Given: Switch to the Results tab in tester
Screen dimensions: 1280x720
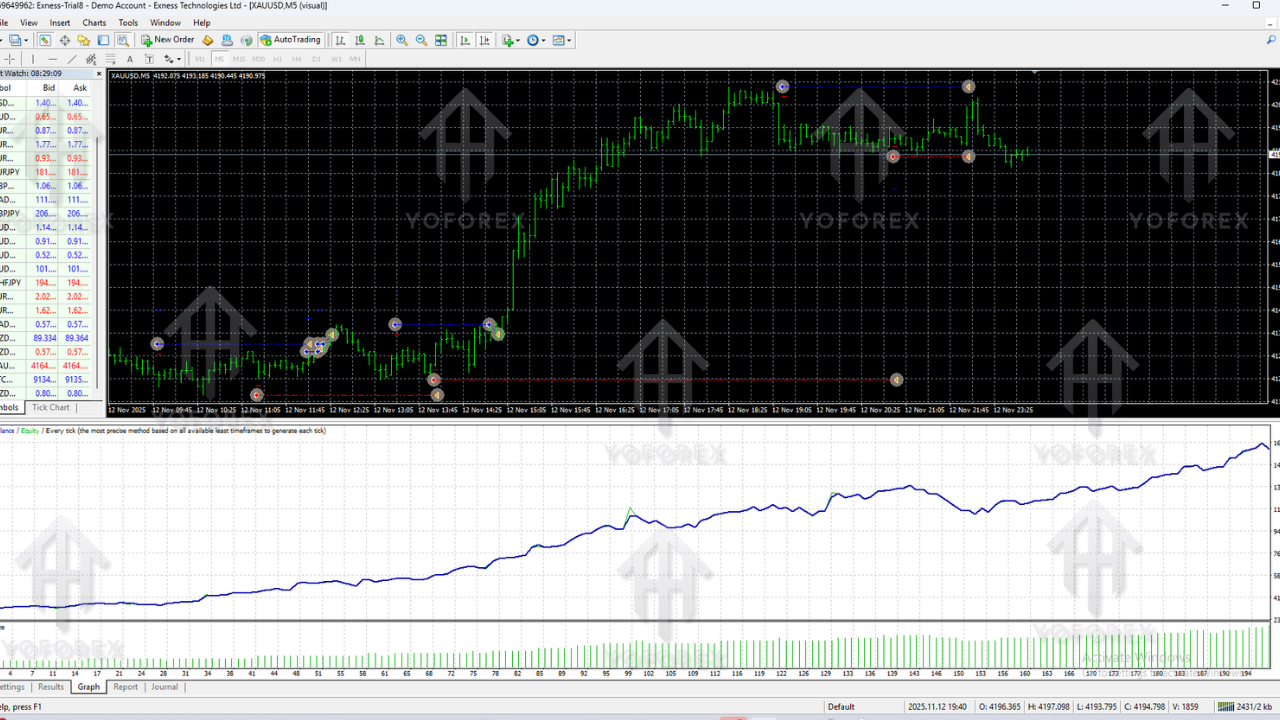Looking at the screenshot, I should (50, 687).
